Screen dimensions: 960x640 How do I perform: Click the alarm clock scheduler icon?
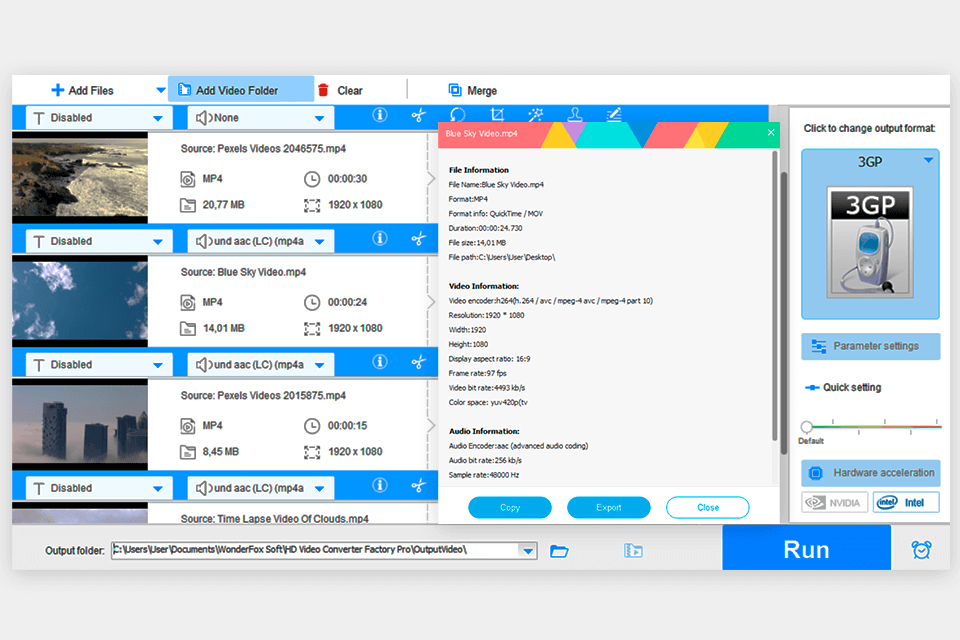coord(920,548)
